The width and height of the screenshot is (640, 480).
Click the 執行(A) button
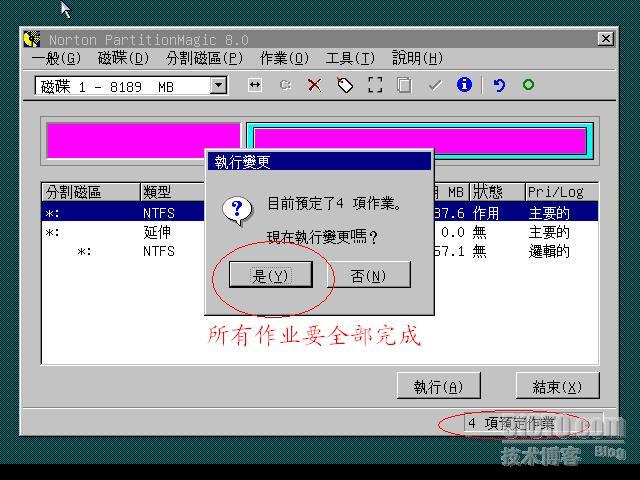coord(438,386)
